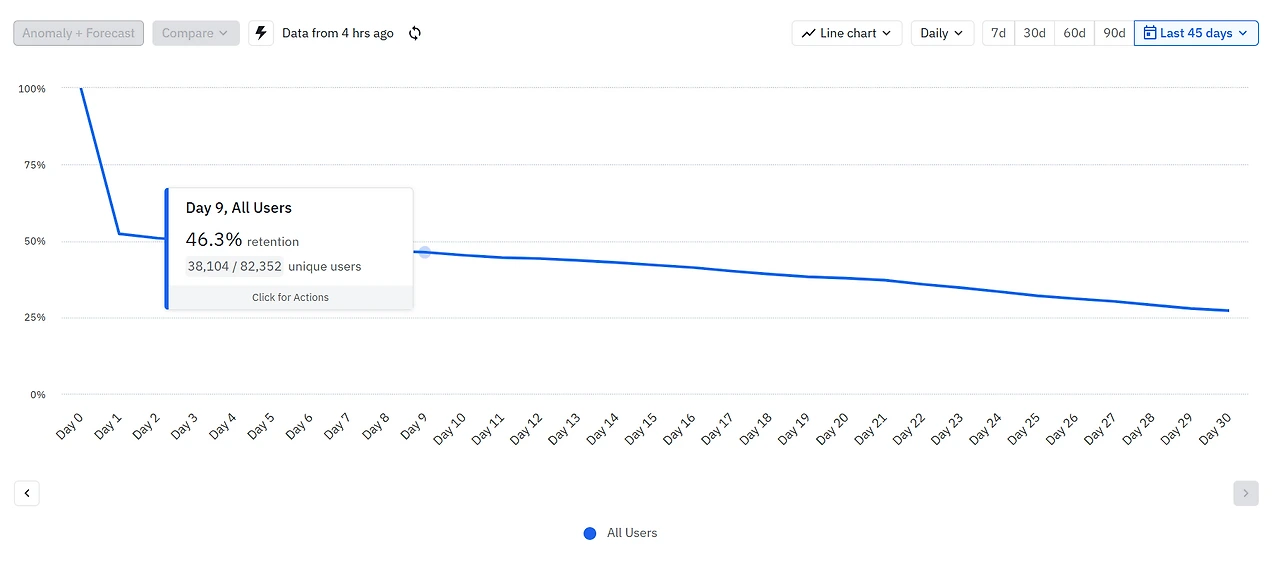Click the blue All Users legend dot

[590, 533]
